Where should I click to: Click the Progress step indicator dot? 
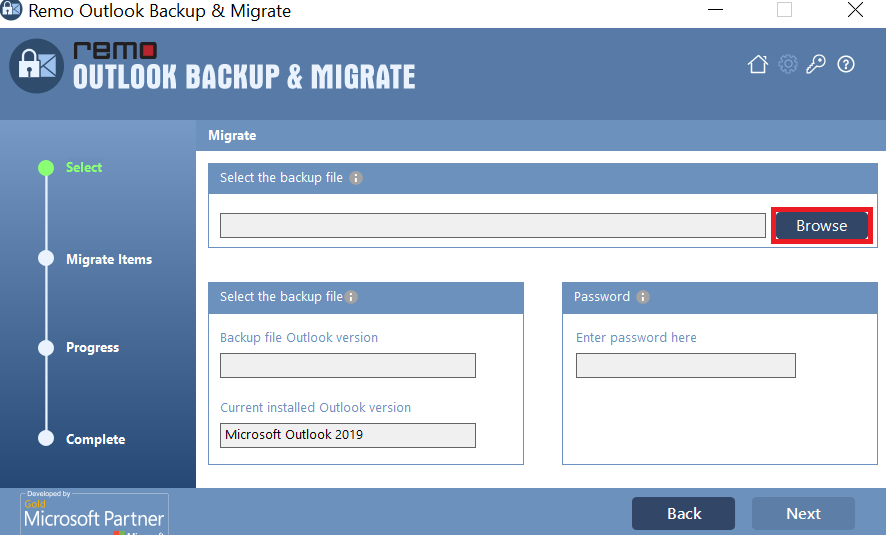46,347
